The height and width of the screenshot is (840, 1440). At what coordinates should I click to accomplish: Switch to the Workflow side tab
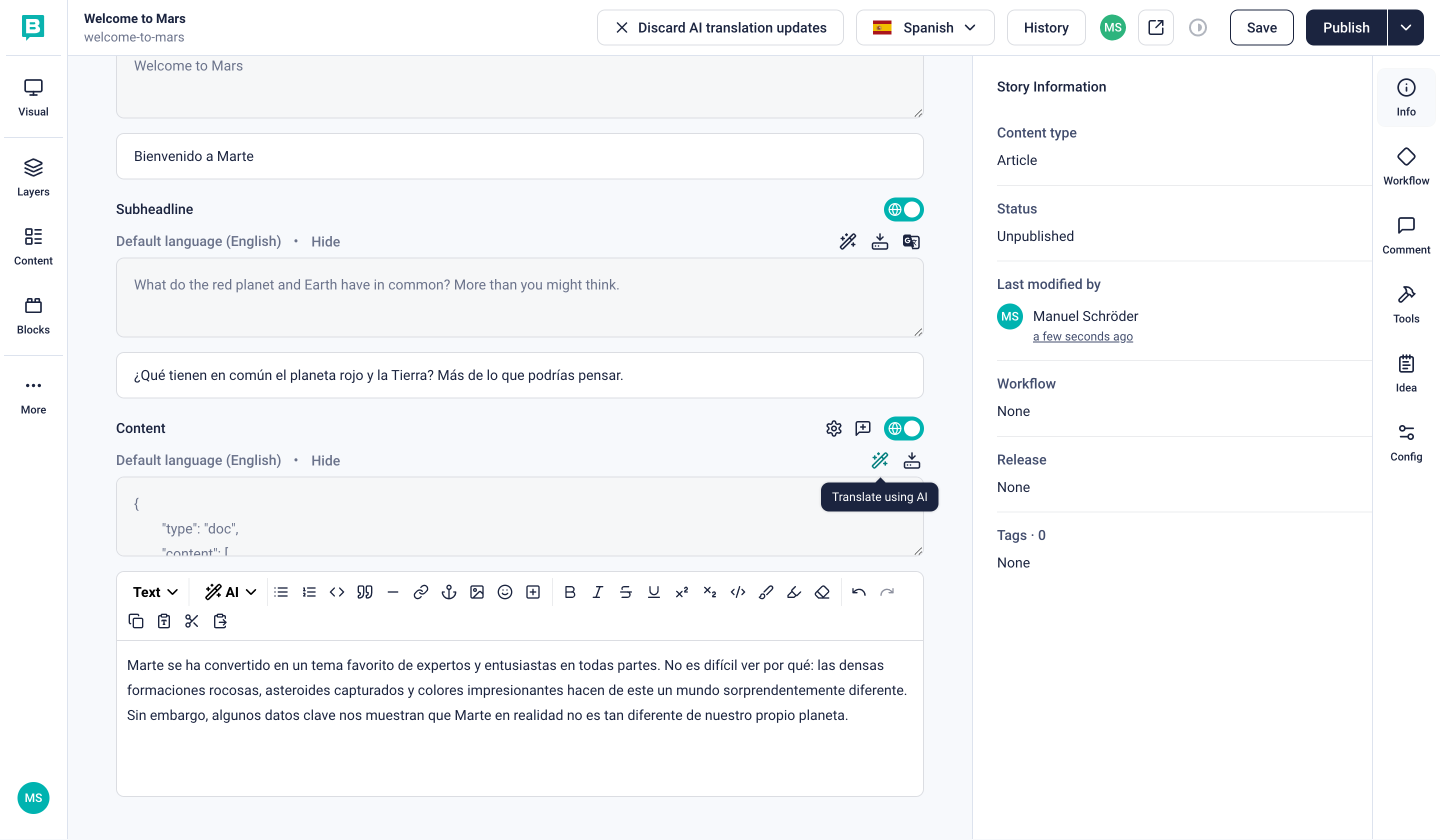point(1405,165)
